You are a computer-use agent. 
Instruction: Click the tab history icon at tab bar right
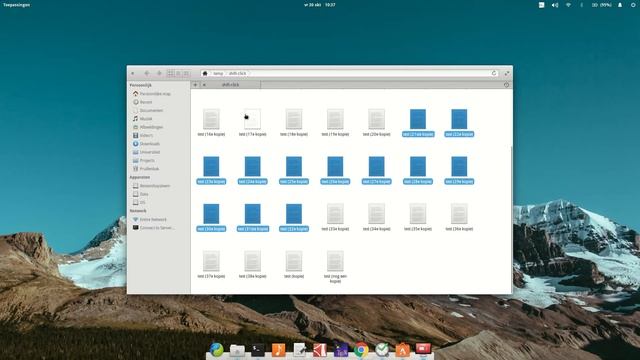point(507,85)
